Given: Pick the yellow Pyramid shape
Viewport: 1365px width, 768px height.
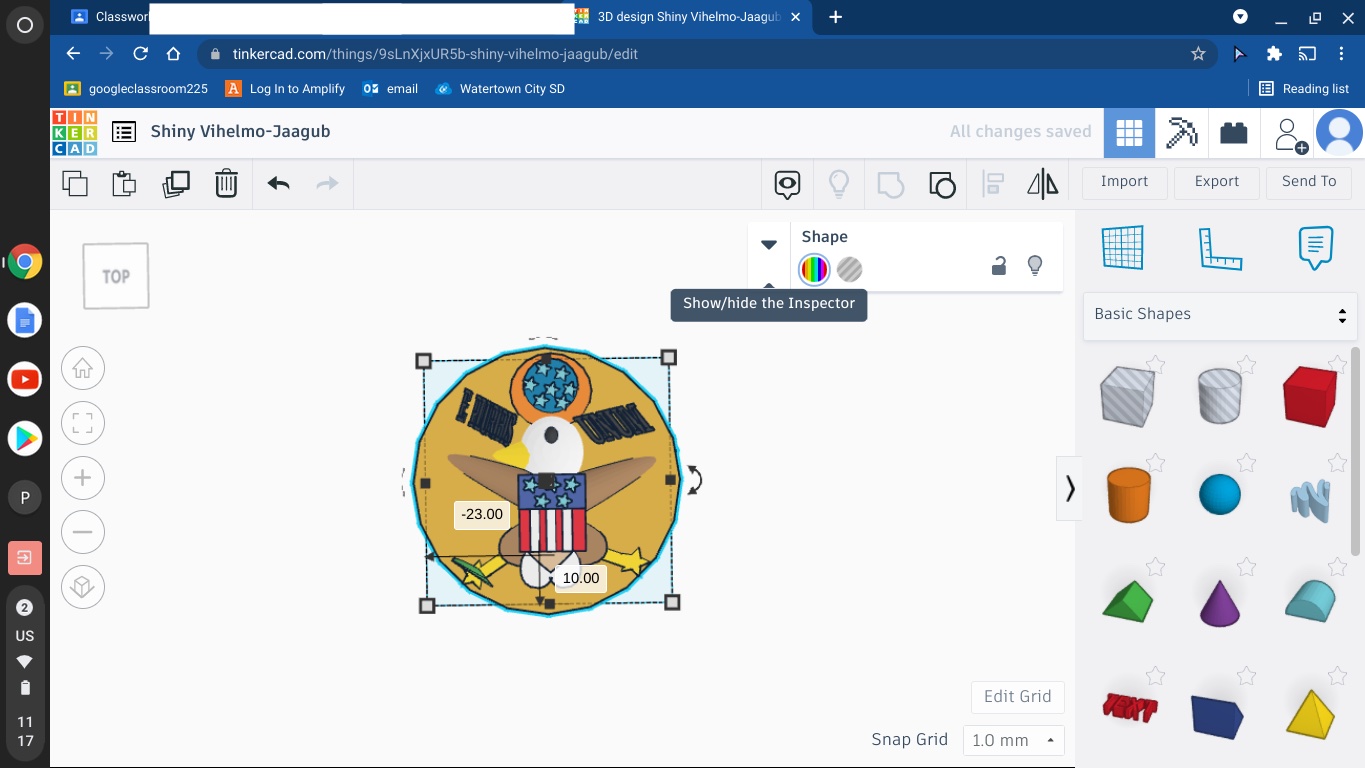Looking at the screenshot, I should (x=1310, y=714).
